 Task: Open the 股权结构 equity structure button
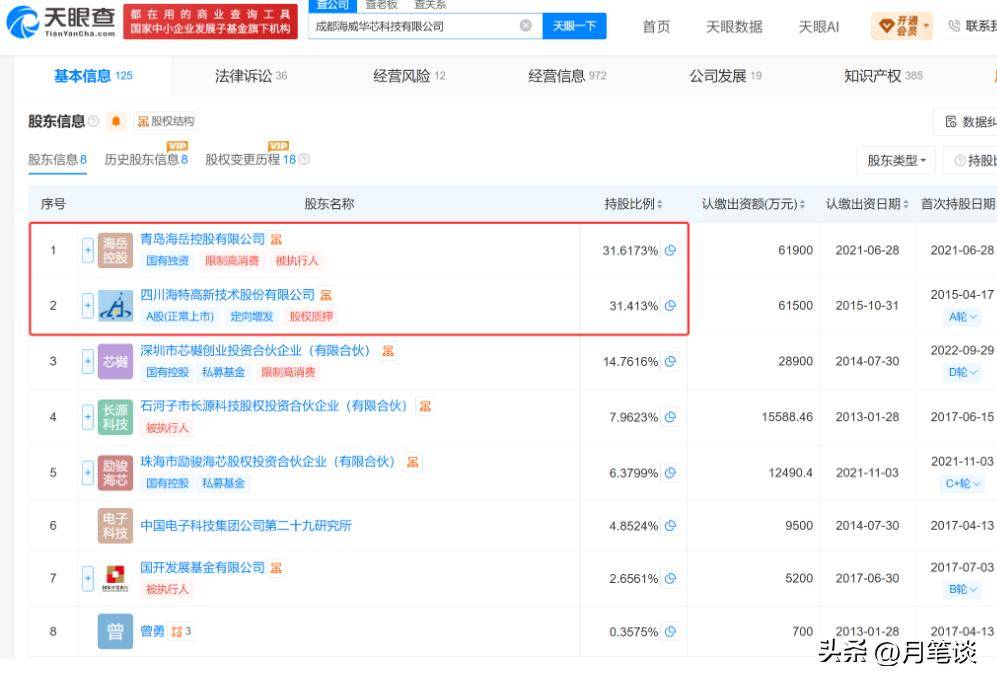166,121
